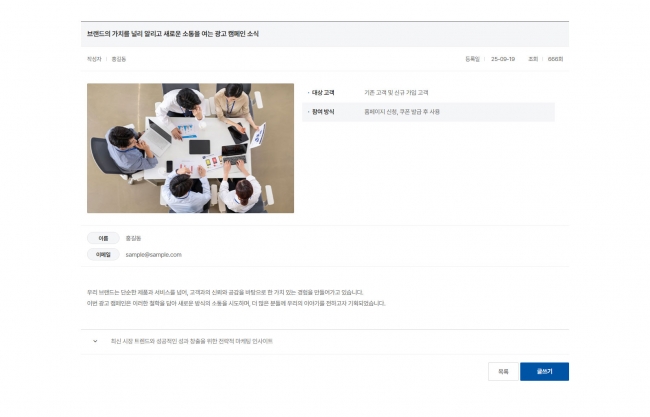Select the 이메일 label badge

103,255
